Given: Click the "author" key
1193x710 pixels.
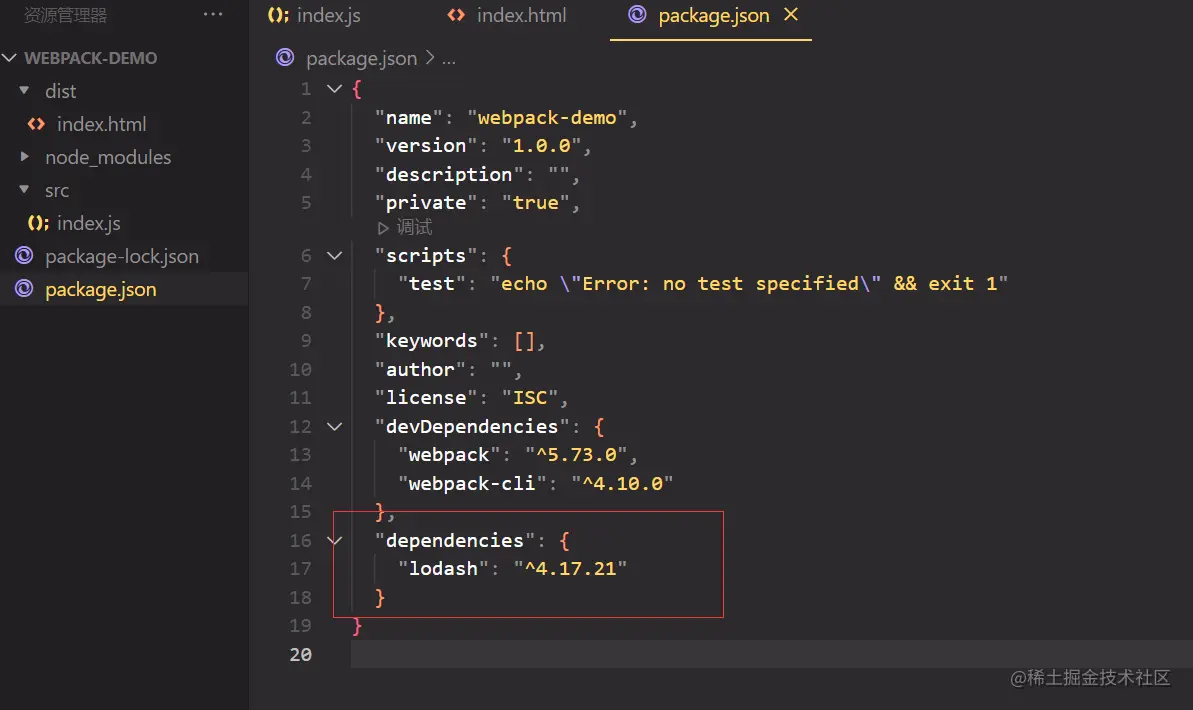Looking at the screenshot, I should click(x=420, y=369).
